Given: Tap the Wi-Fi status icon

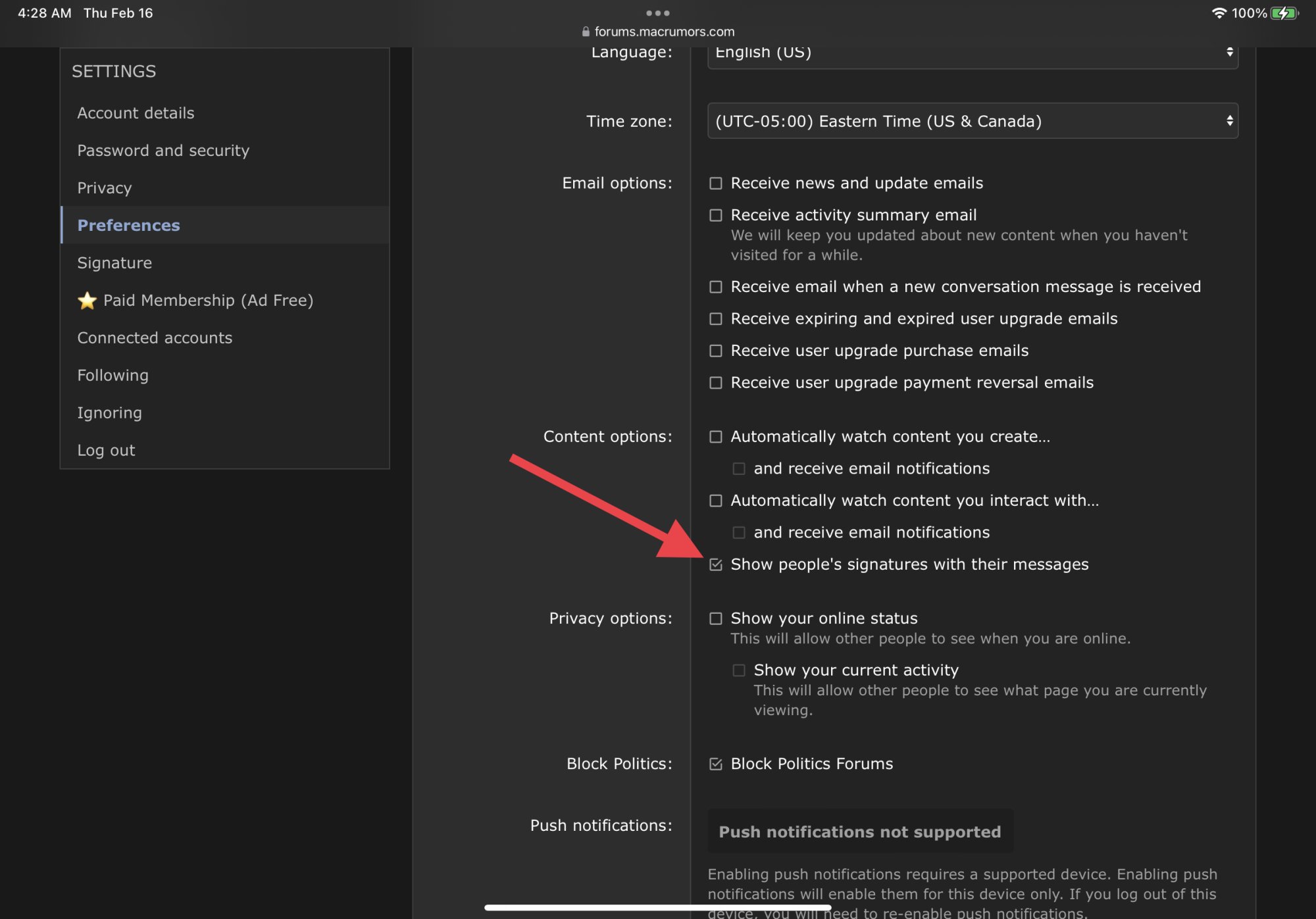Looking at the screenshot, I should (1219, 13).
